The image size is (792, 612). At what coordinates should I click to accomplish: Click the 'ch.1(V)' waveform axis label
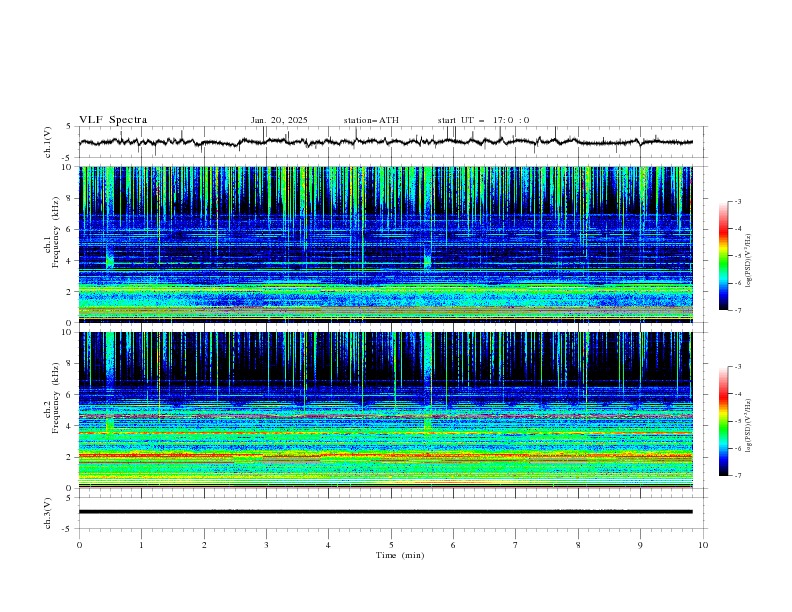48,142
